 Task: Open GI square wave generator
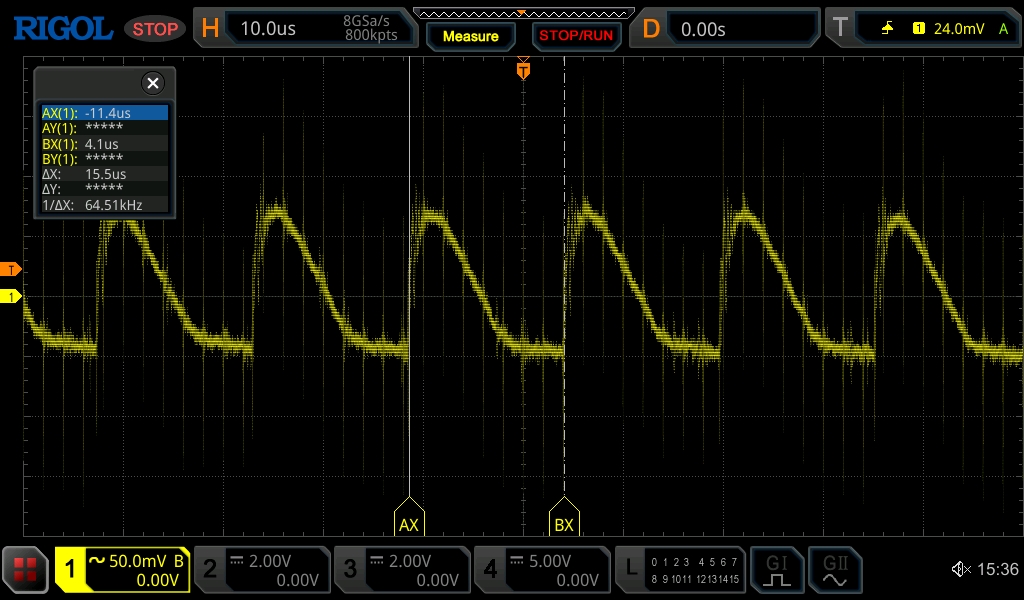[776, 570]
